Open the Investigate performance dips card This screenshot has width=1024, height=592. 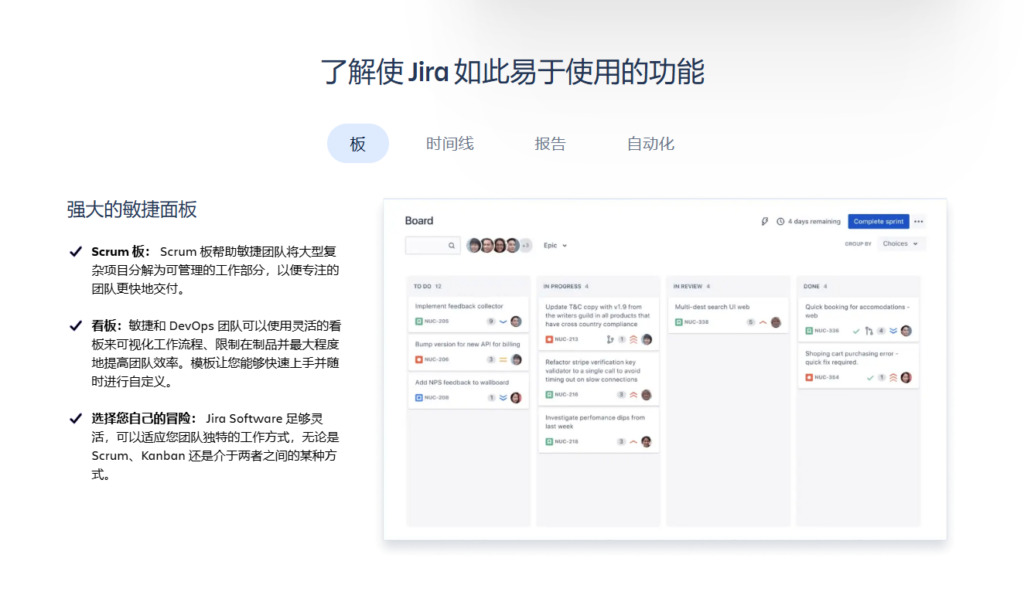(598, 430)
